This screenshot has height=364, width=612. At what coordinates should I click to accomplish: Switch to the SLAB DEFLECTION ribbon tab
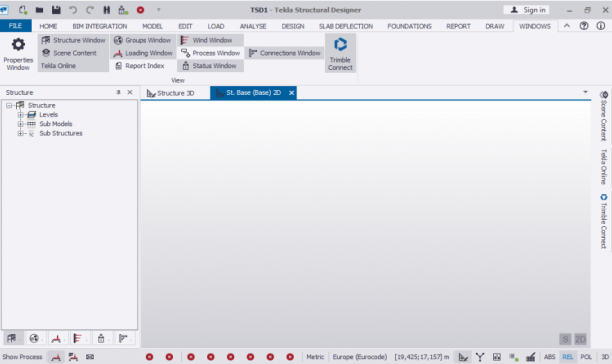tap(346, 26)
